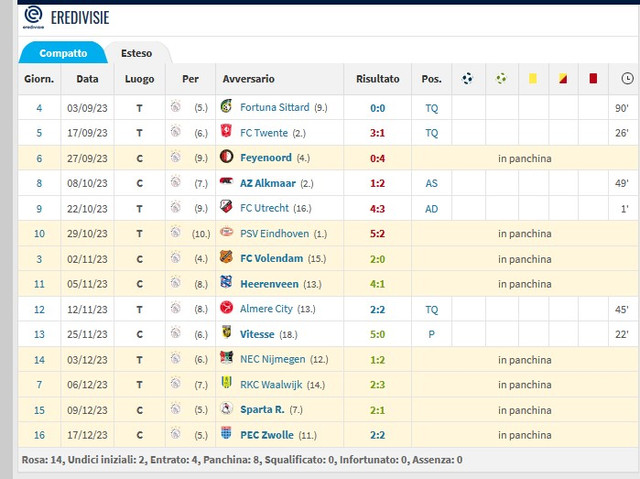Click the Rosa: 14 summary line

(242, 460)
